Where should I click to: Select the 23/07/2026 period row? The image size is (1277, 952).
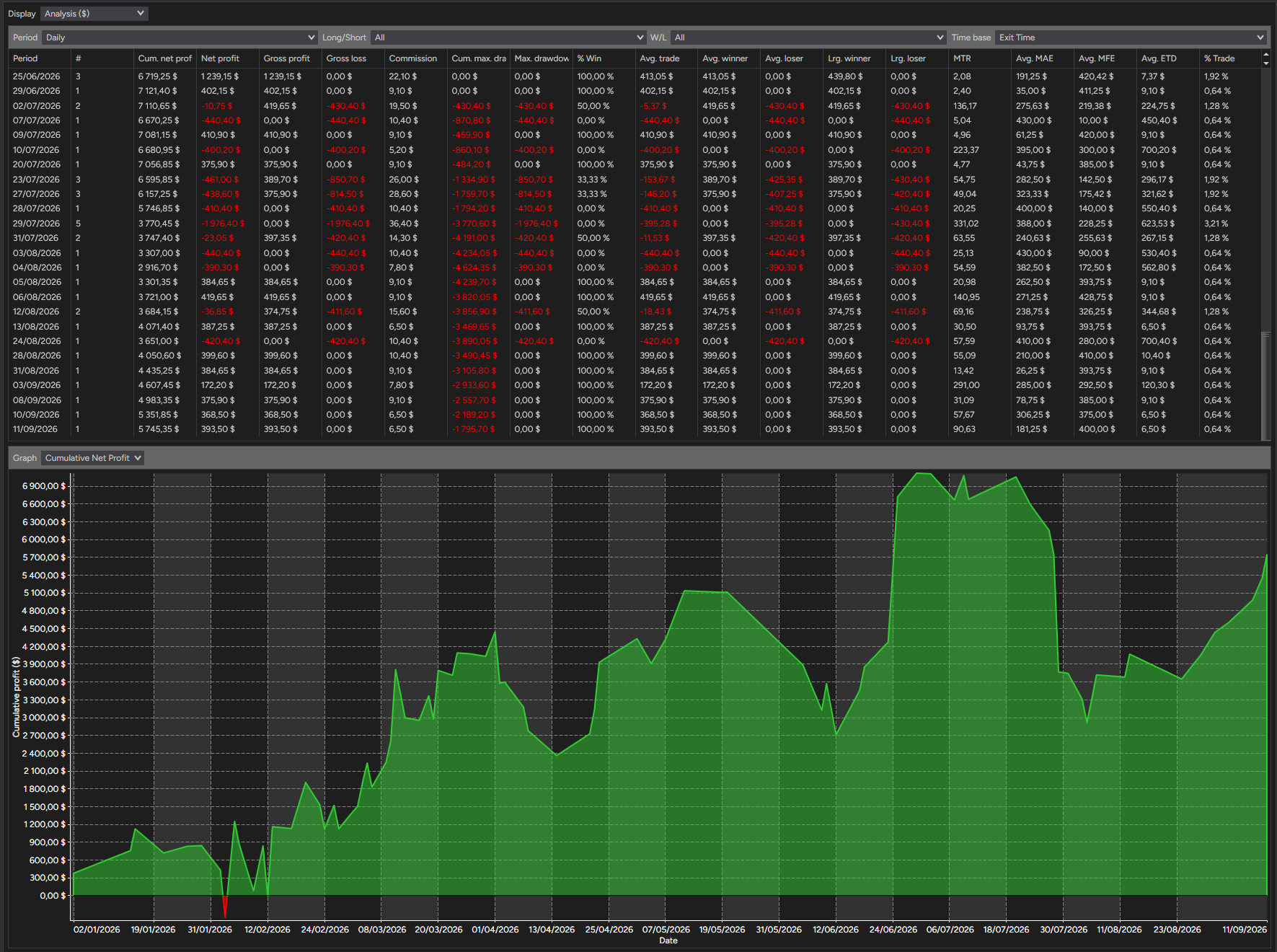click(x=635, y=180)
